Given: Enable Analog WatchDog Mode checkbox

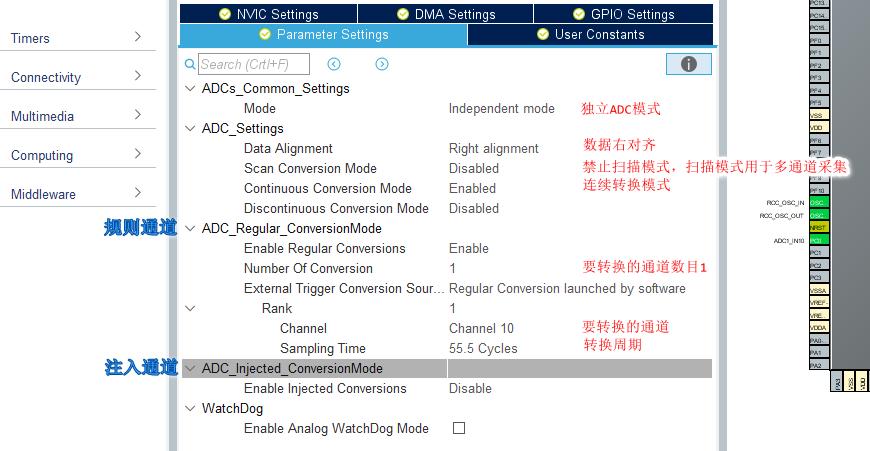Looking at the screenshot, I should tap(459, 428).
